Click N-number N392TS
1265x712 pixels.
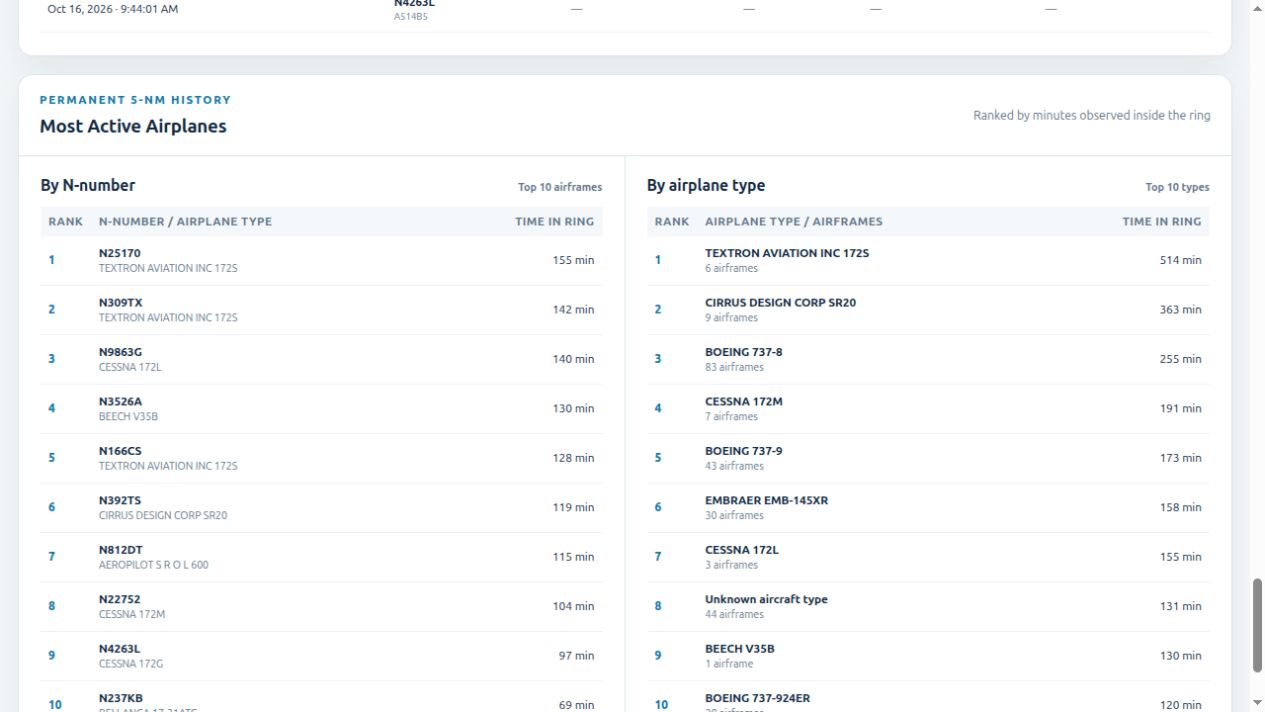coord(120,500)
